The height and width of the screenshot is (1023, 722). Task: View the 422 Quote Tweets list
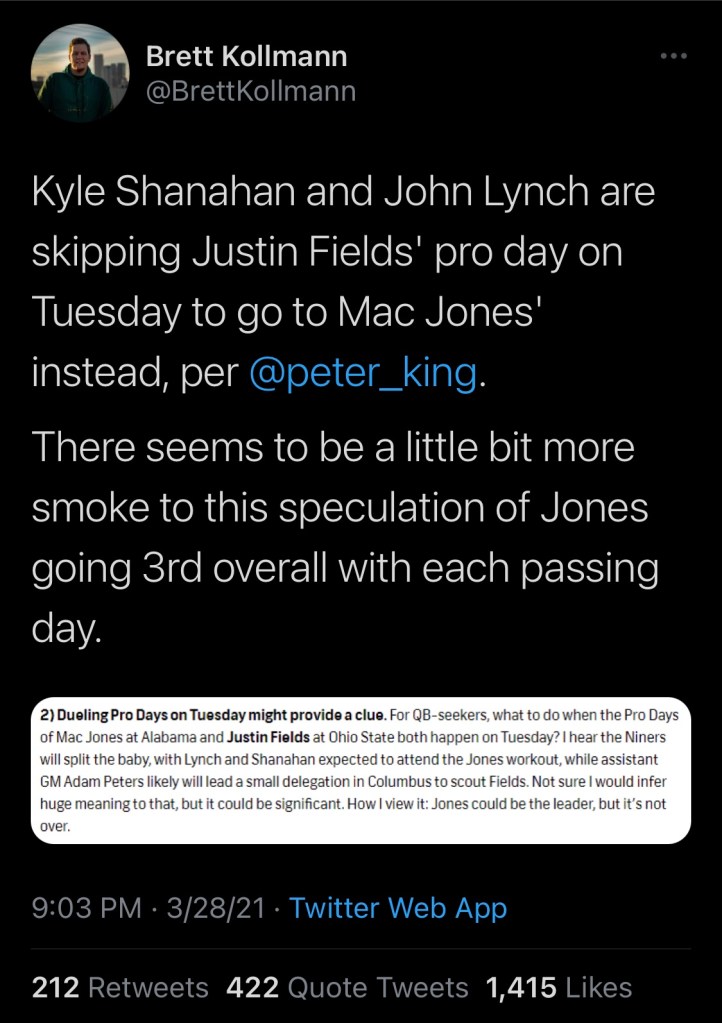(347, 988)
